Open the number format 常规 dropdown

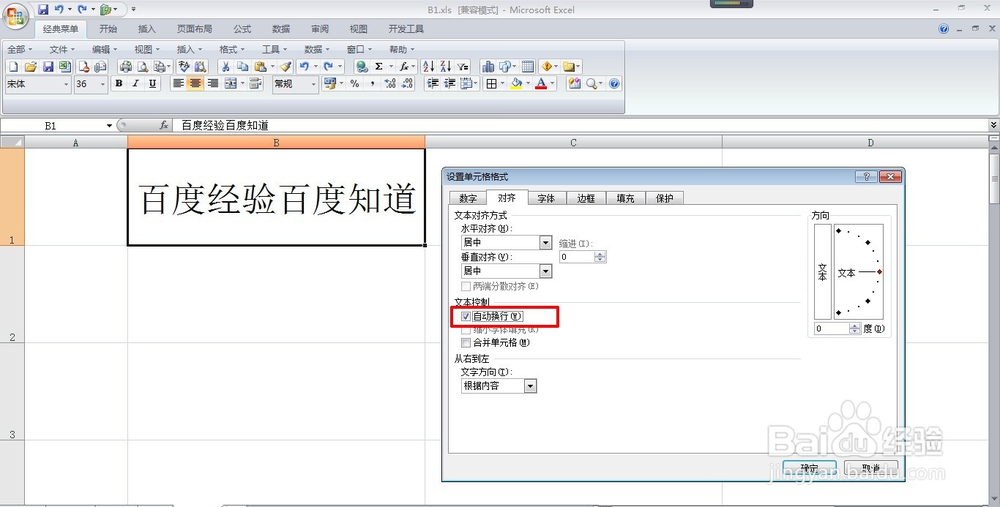(313, 84)
